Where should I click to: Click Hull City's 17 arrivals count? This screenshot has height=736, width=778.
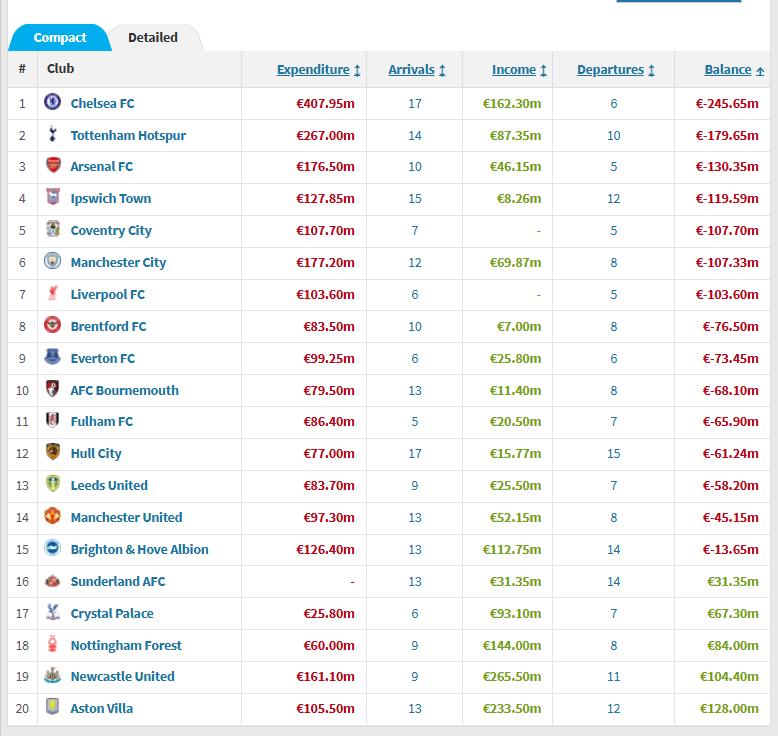pos(415,454)
